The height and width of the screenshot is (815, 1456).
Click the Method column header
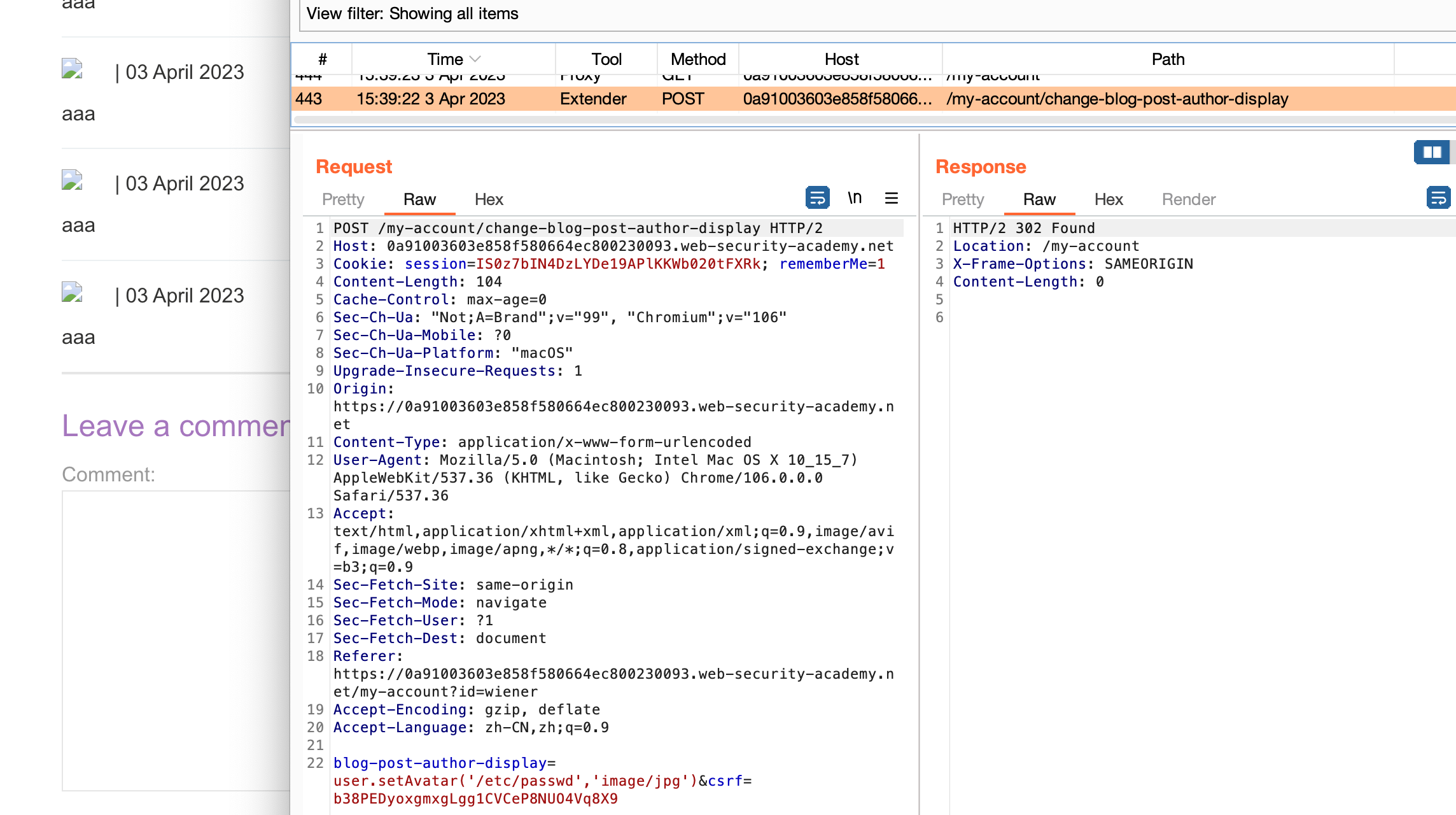click(x=698, y=59)
